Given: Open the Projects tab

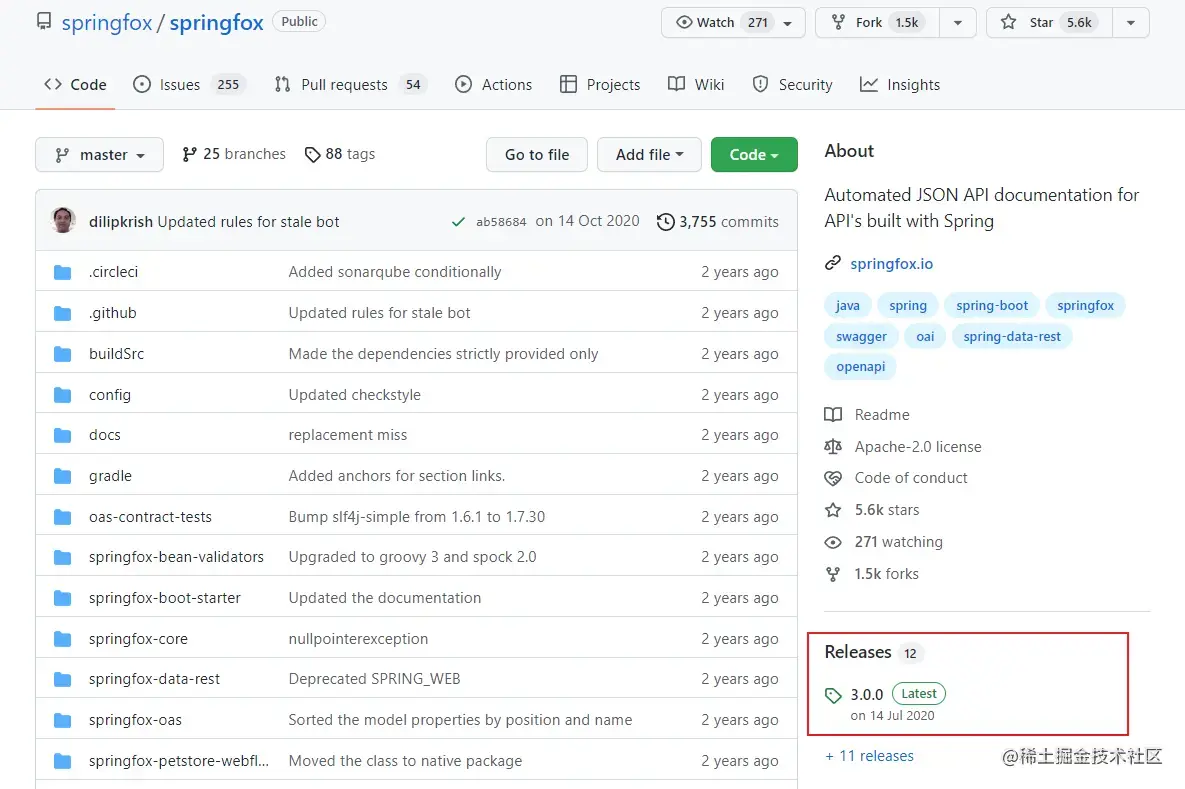Looking at the screenshot, I should tap(600, 85).
